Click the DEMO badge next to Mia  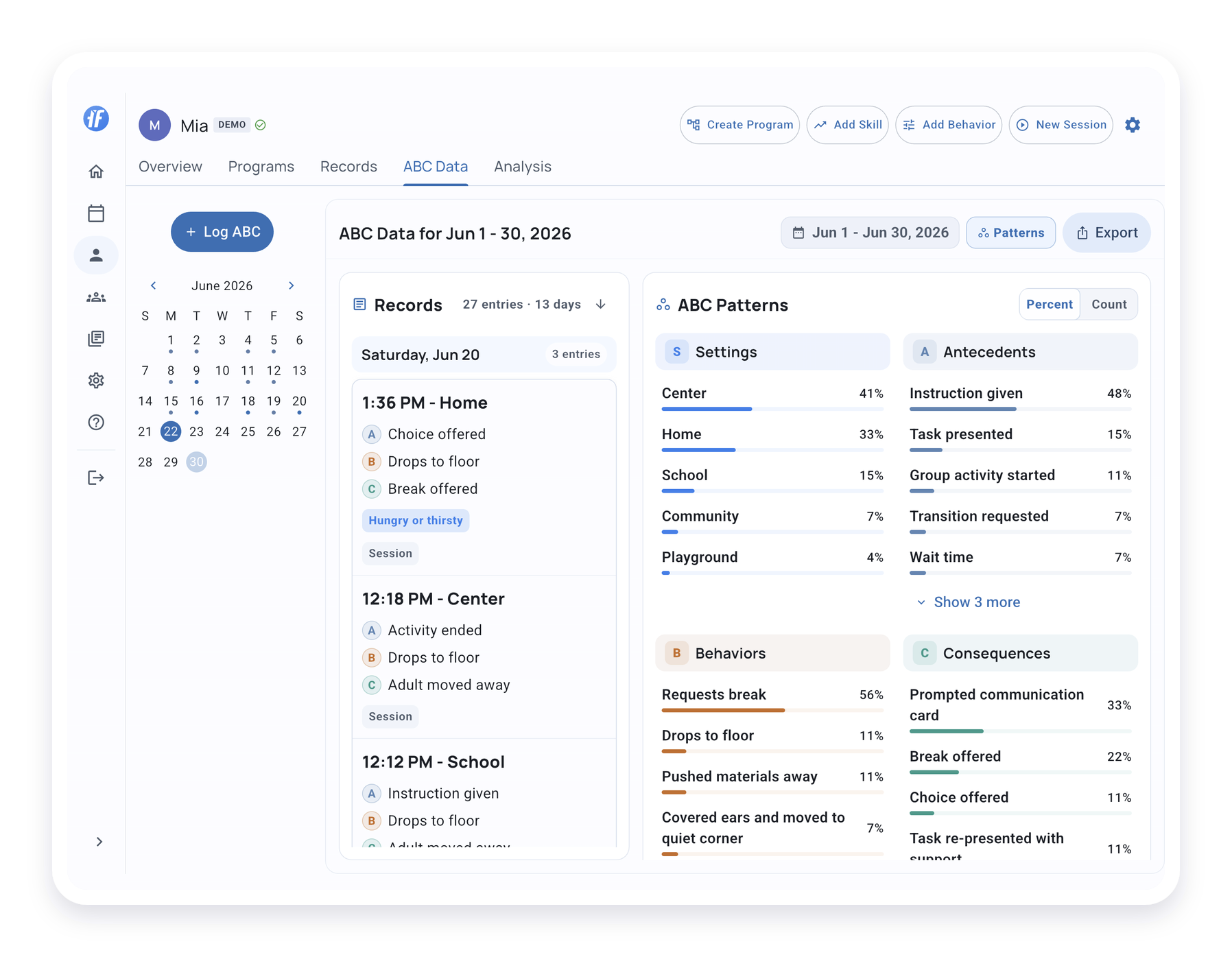tap(232, 125)
